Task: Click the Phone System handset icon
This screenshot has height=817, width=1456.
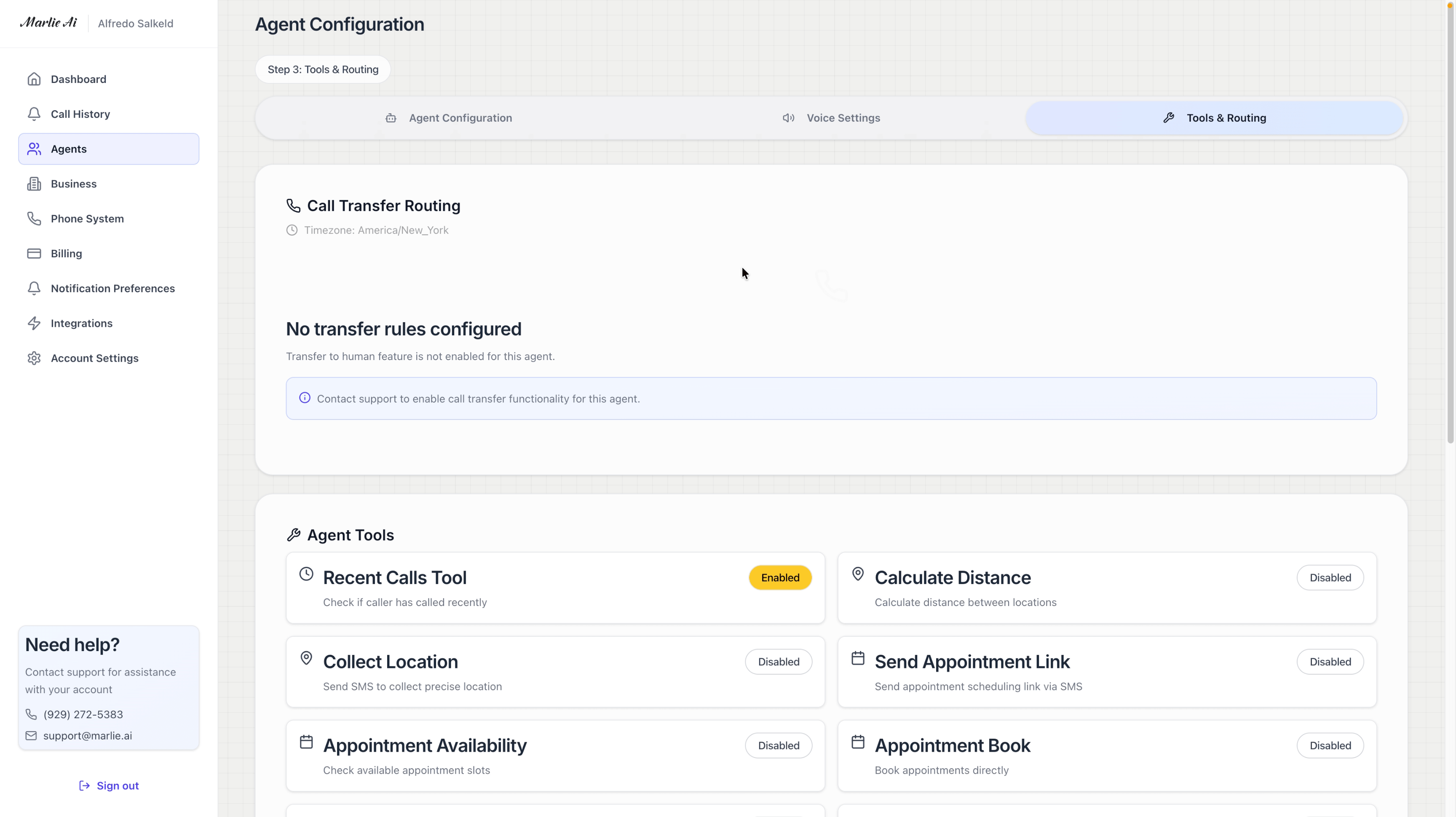Action: [x=34, y=219]
